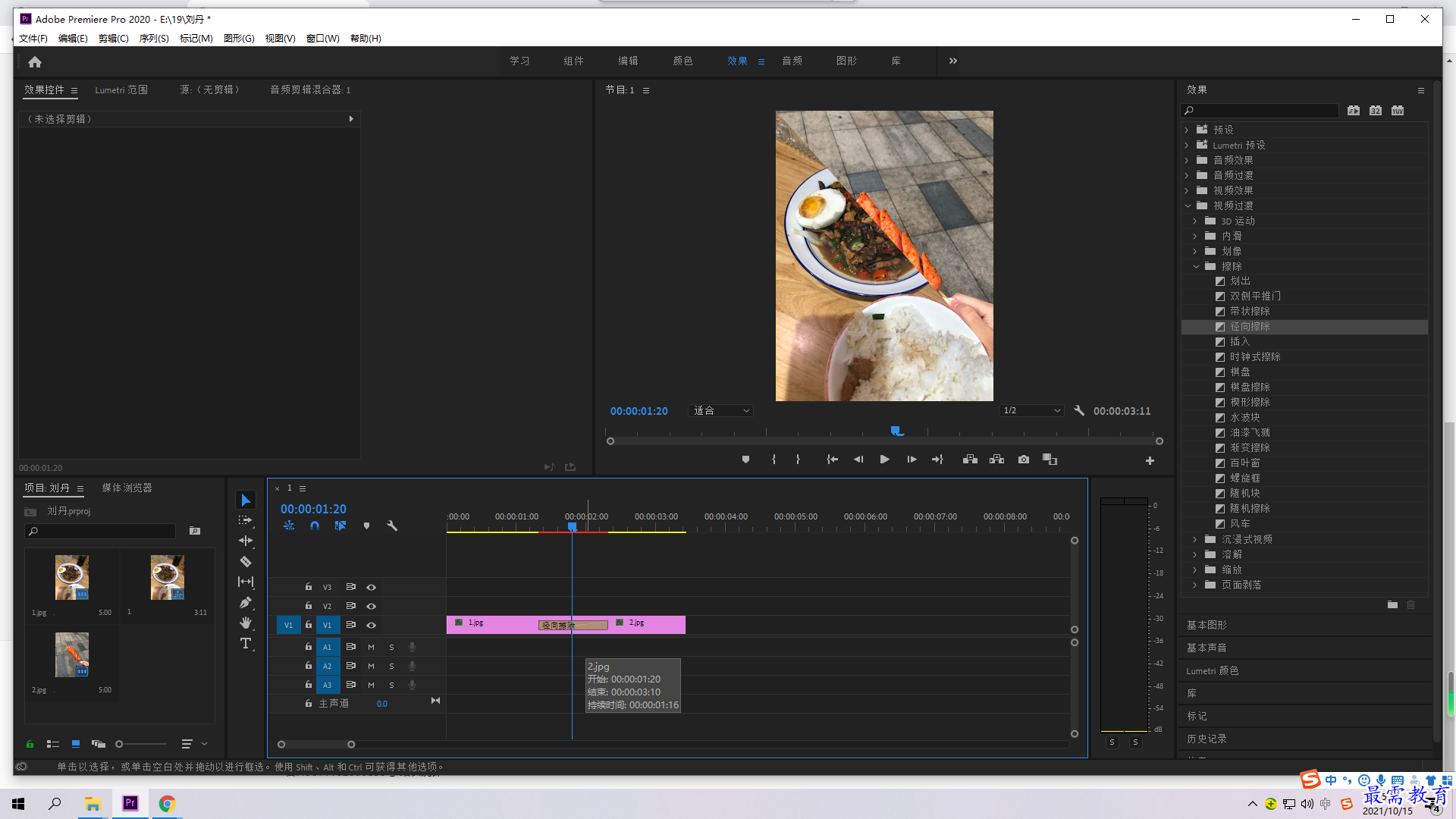Open the Lumetri 范围 tab
Viewport: 1456px width, 819px height.
click(121, 90)
